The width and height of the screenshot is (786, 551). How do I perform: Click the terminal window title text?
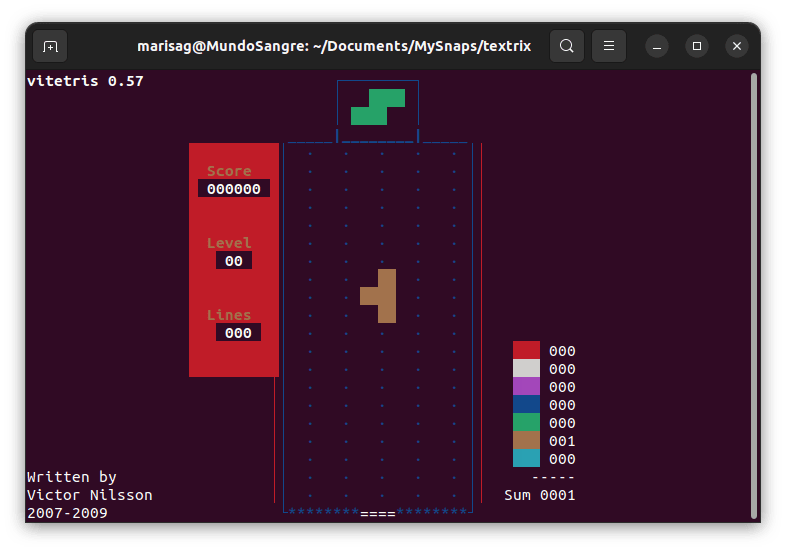334,46
